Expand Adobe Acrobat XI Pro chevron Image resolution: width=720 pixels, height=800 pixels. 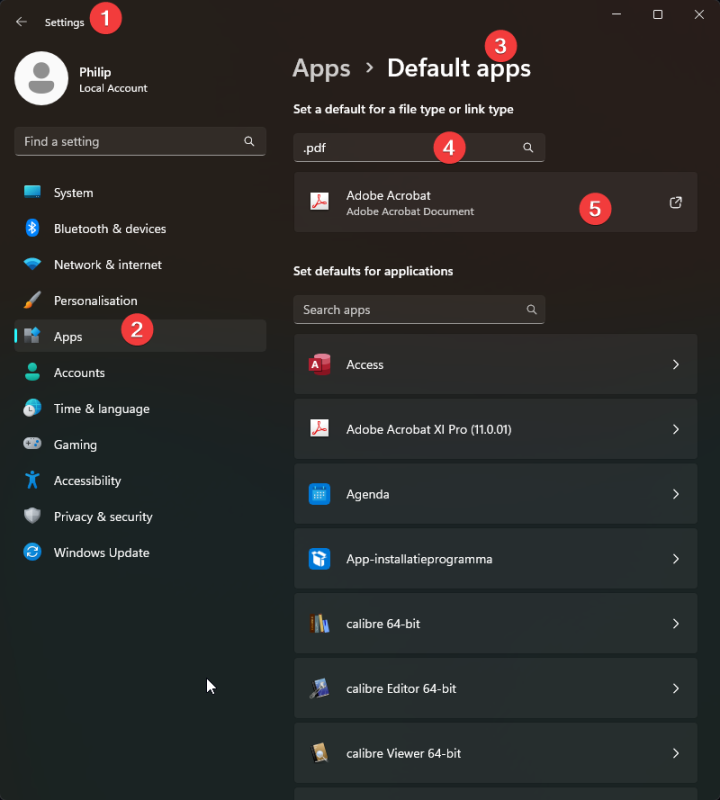[x=676, y=429]
